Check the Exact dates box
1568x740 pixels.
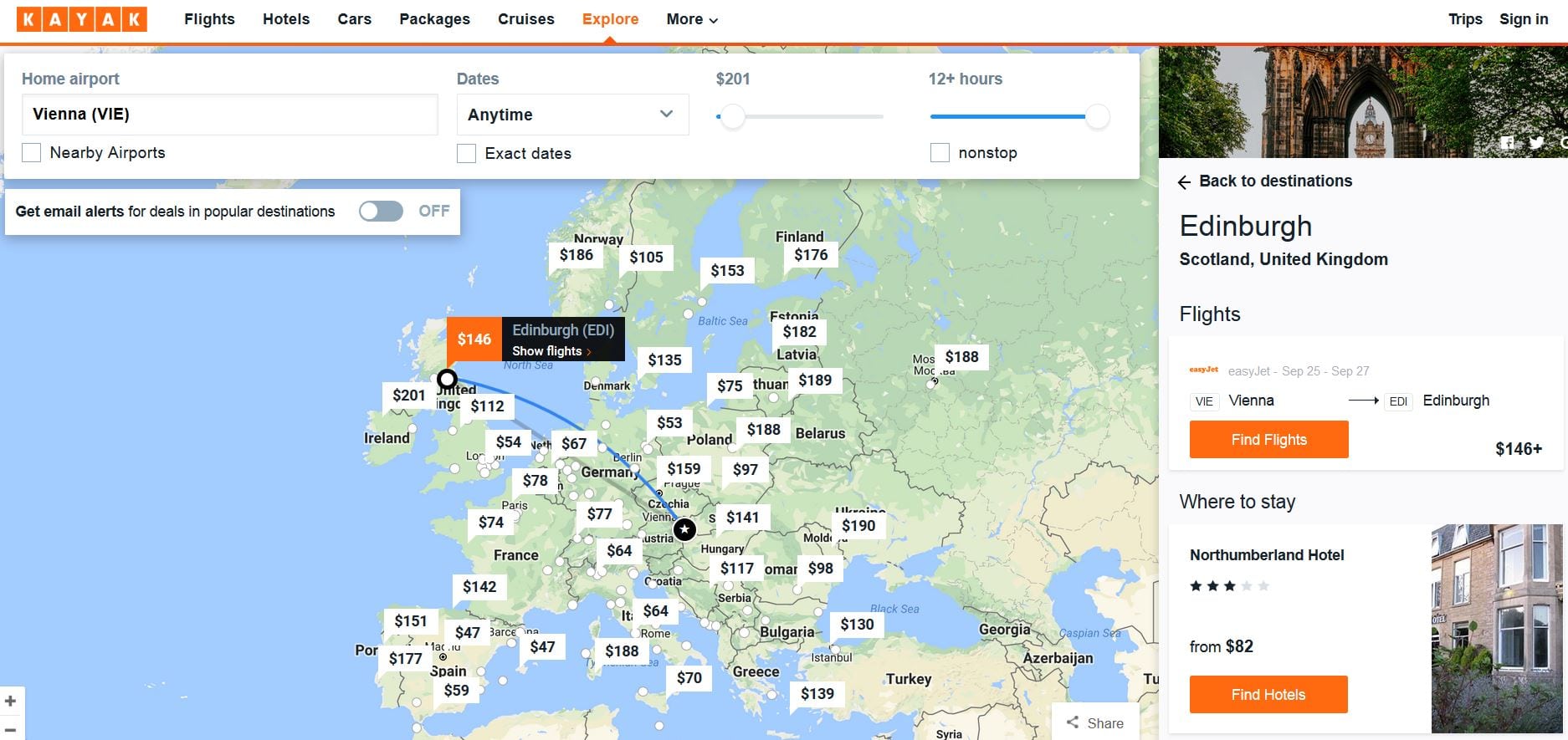point(467,154)
